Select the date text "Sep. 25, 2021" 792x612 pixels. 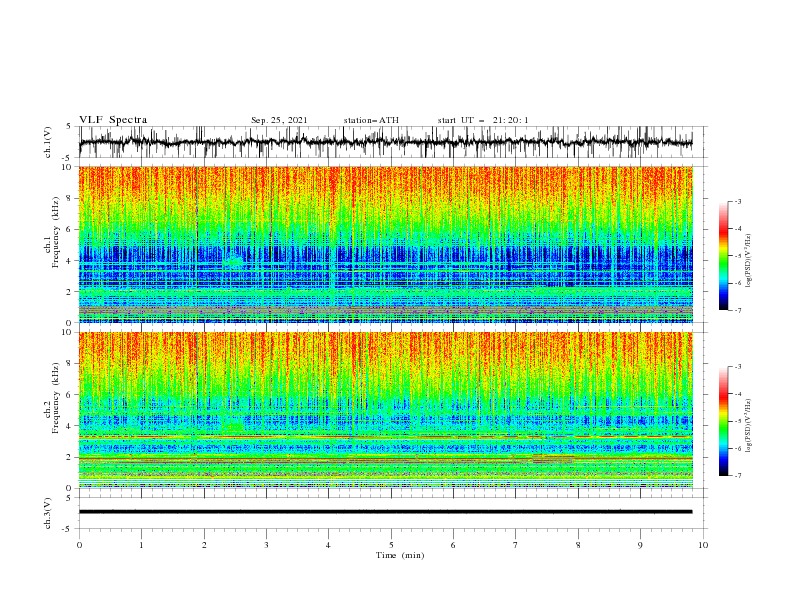tap(279, 120)
